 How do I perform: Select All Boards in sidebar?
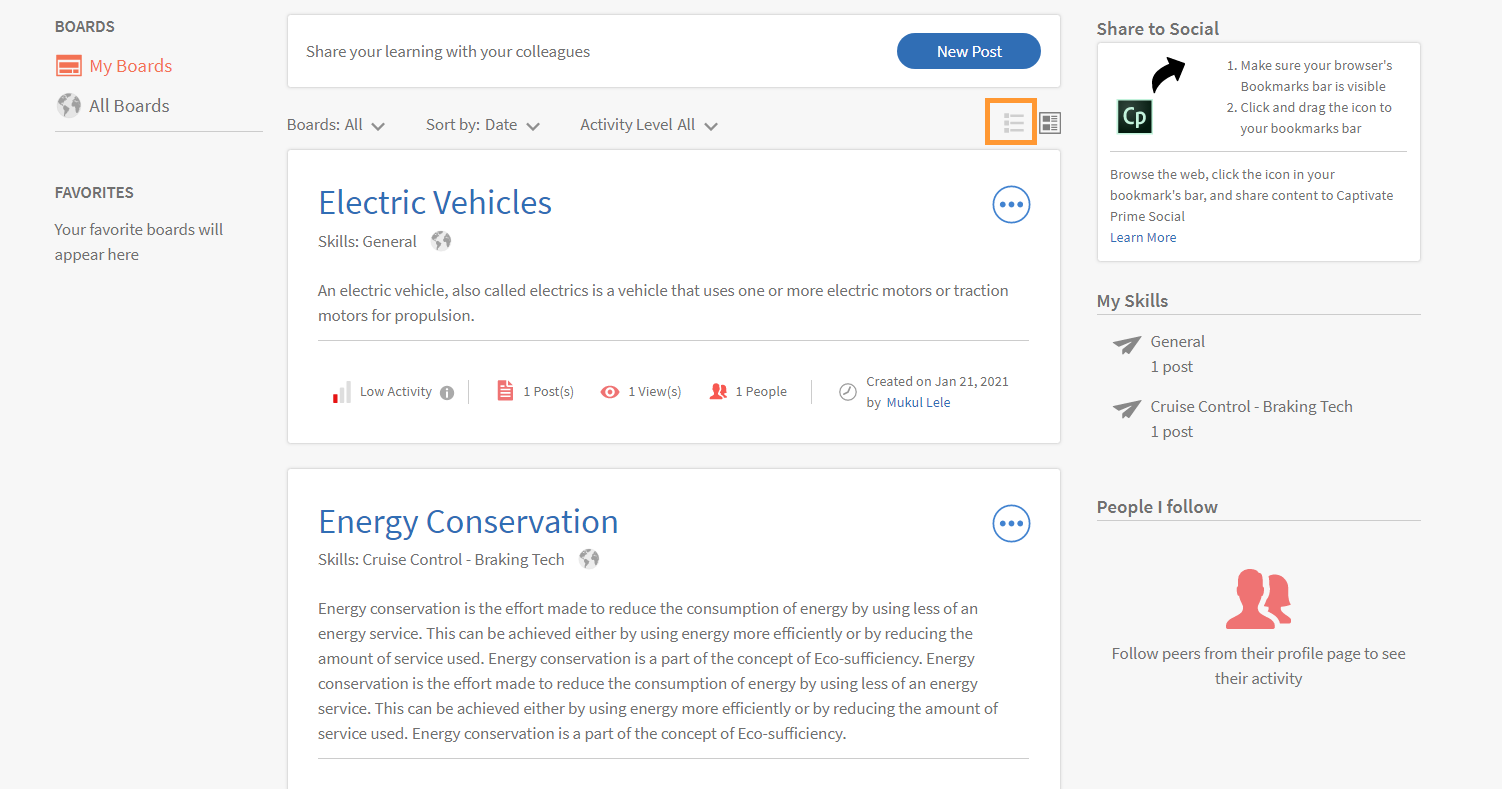coord(129,106)
